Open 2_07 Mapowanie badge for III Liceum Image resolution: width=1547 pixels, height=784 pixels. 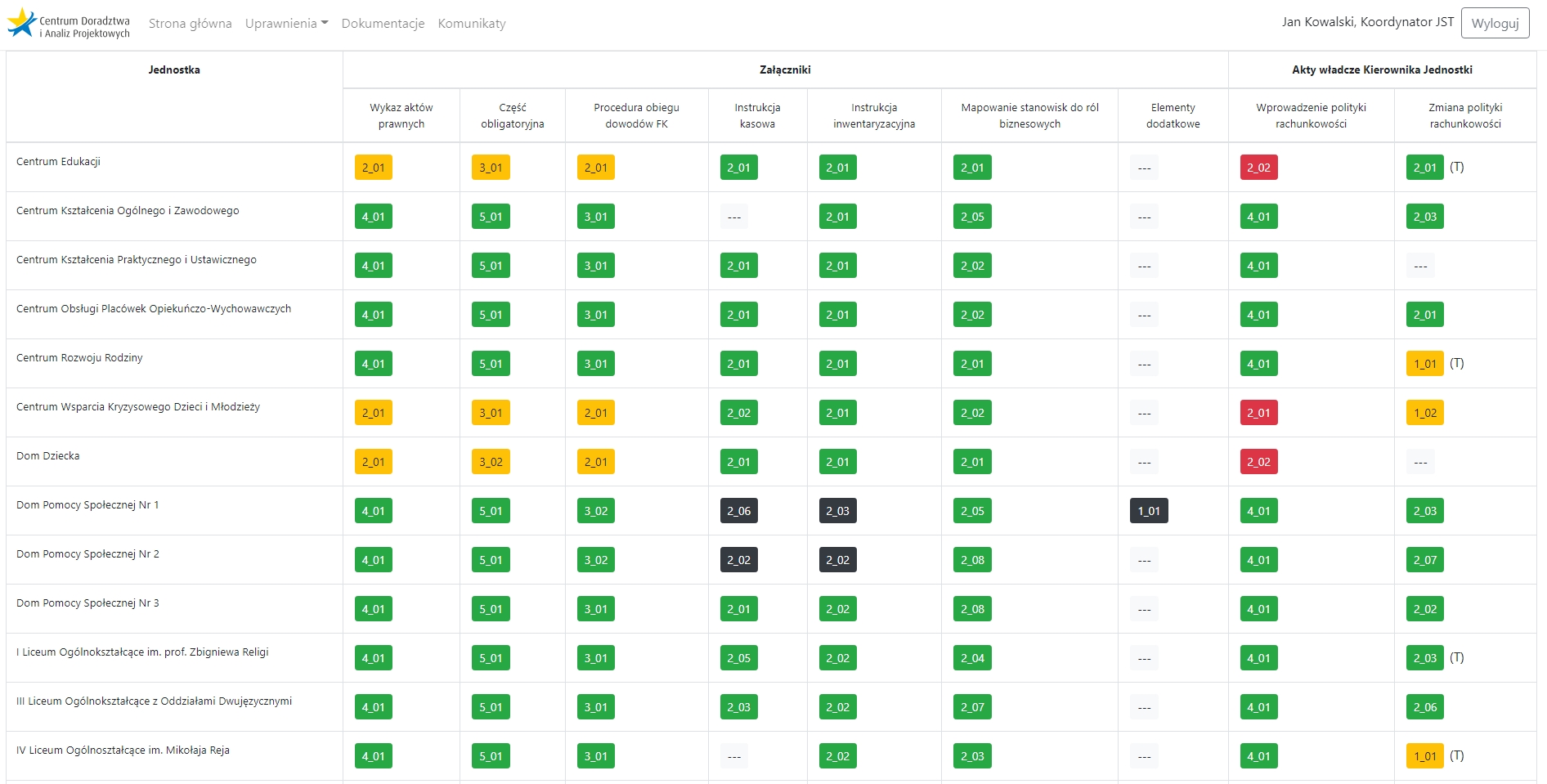click(x=972, y=707)
